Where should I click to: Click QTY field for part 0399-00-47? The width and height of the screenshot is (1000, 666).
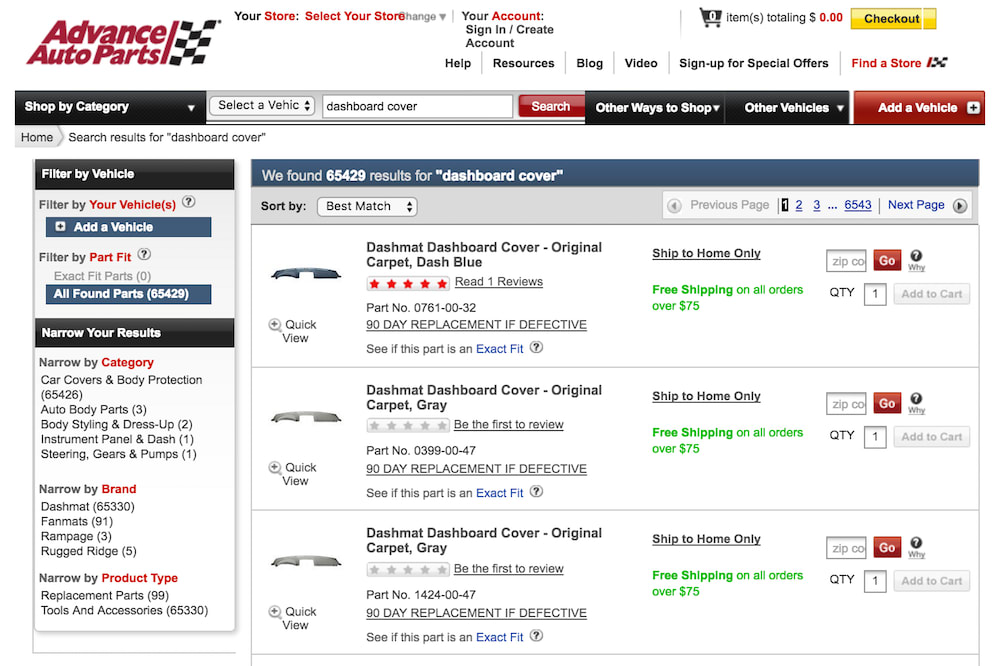coord(875,437)
